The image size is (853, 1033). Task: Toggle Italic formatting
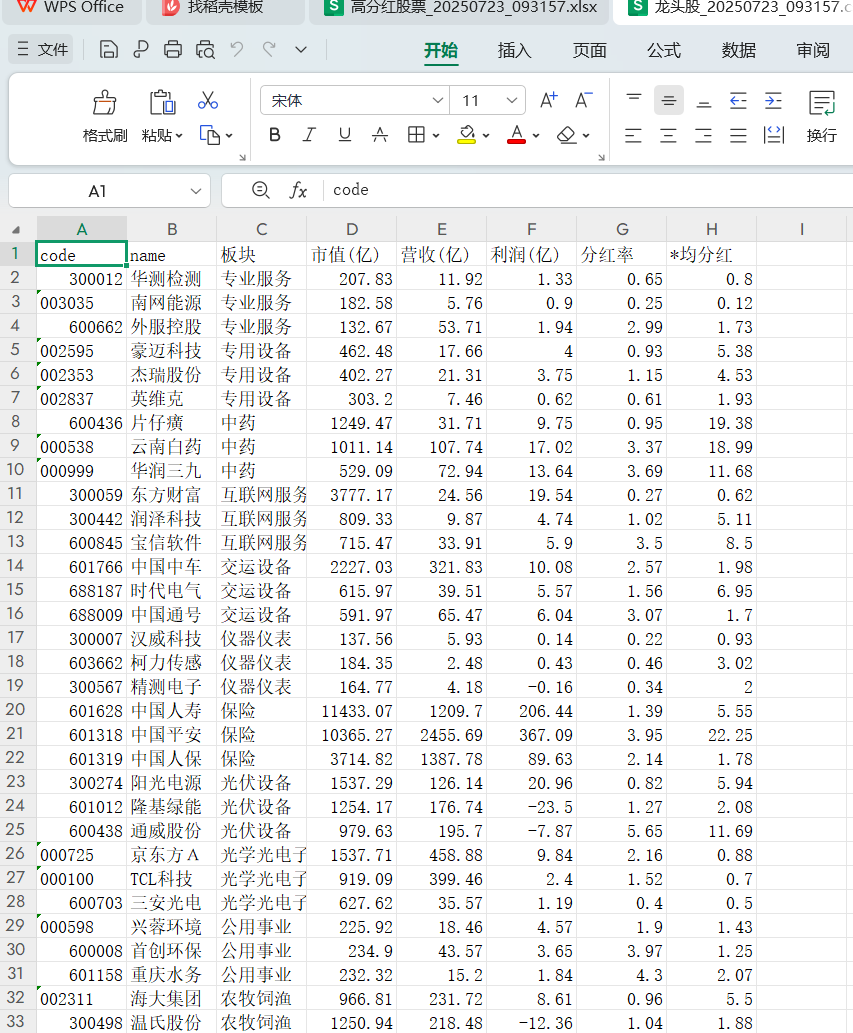pos(309,135)
